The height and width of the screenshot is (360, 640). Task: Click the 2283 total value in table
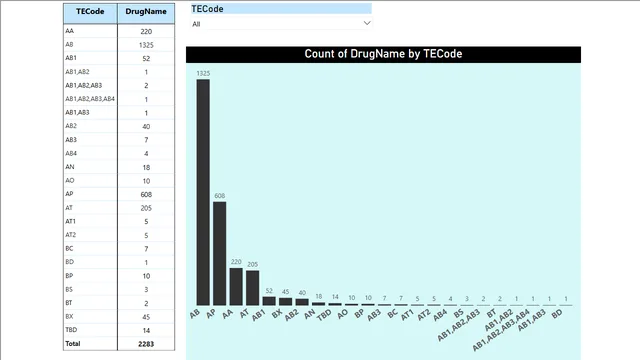click(146, 344)
